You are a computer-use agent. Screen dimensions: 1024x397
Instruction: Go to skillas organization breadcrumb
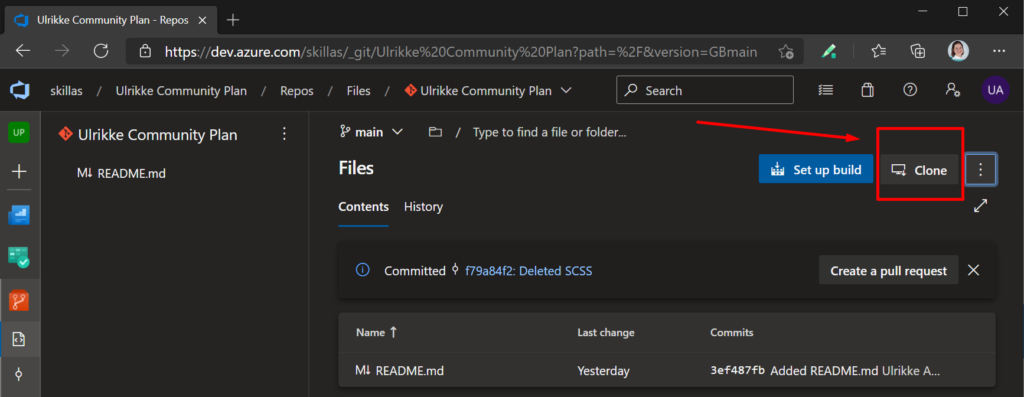[x=67, y=91]
